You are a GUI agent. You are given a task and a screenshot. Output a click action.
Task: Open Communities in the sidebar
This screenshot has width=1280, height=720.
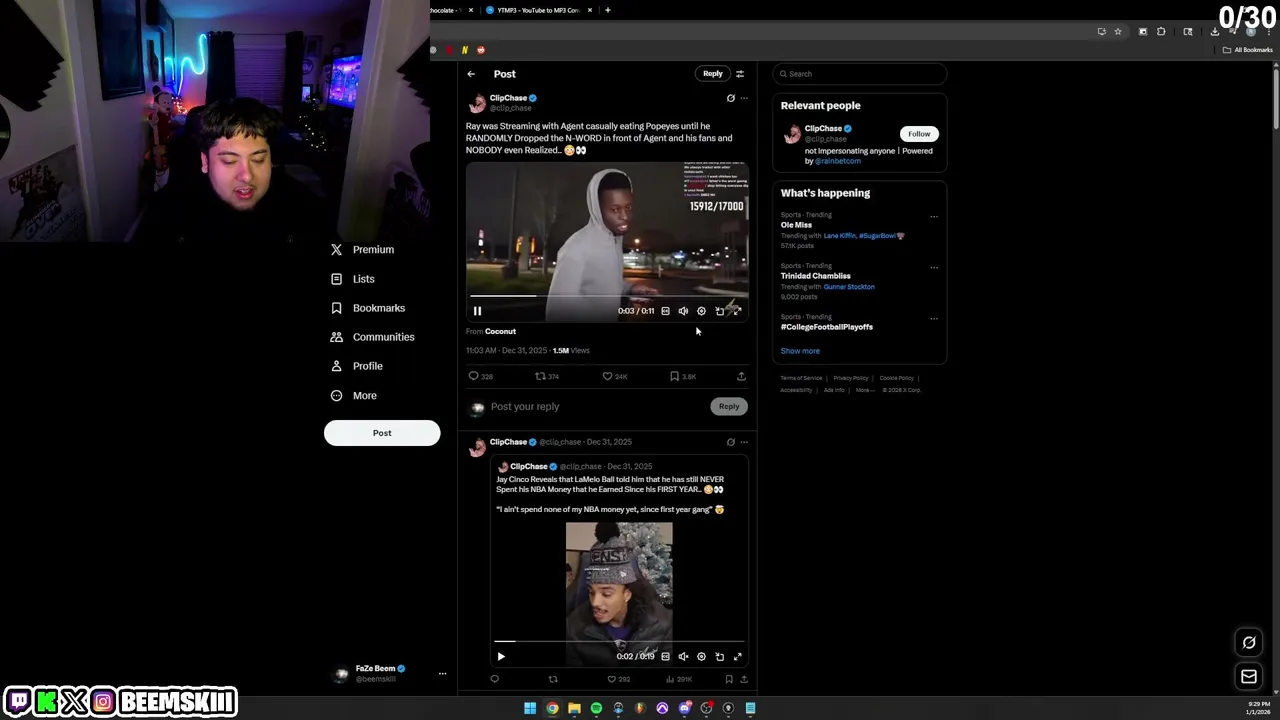click(x=372, y=337)
